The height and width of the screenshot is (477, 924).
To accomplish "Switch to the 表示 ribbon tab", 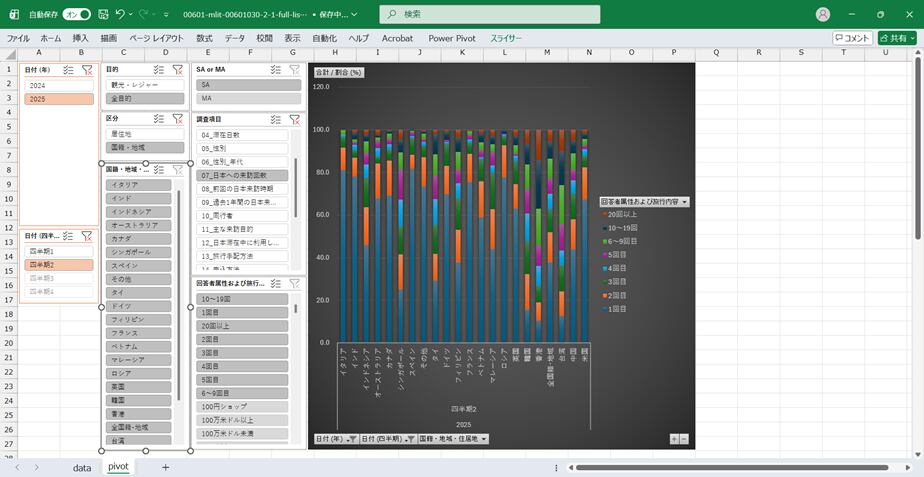I will click(x=292, y=38).
